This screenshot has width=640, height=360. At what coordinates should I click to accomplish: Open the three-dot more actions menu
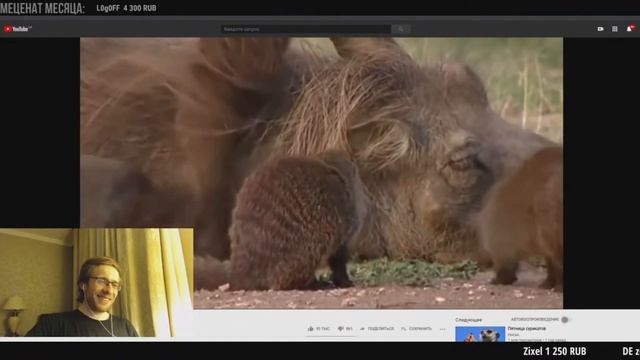click(442, 329)
